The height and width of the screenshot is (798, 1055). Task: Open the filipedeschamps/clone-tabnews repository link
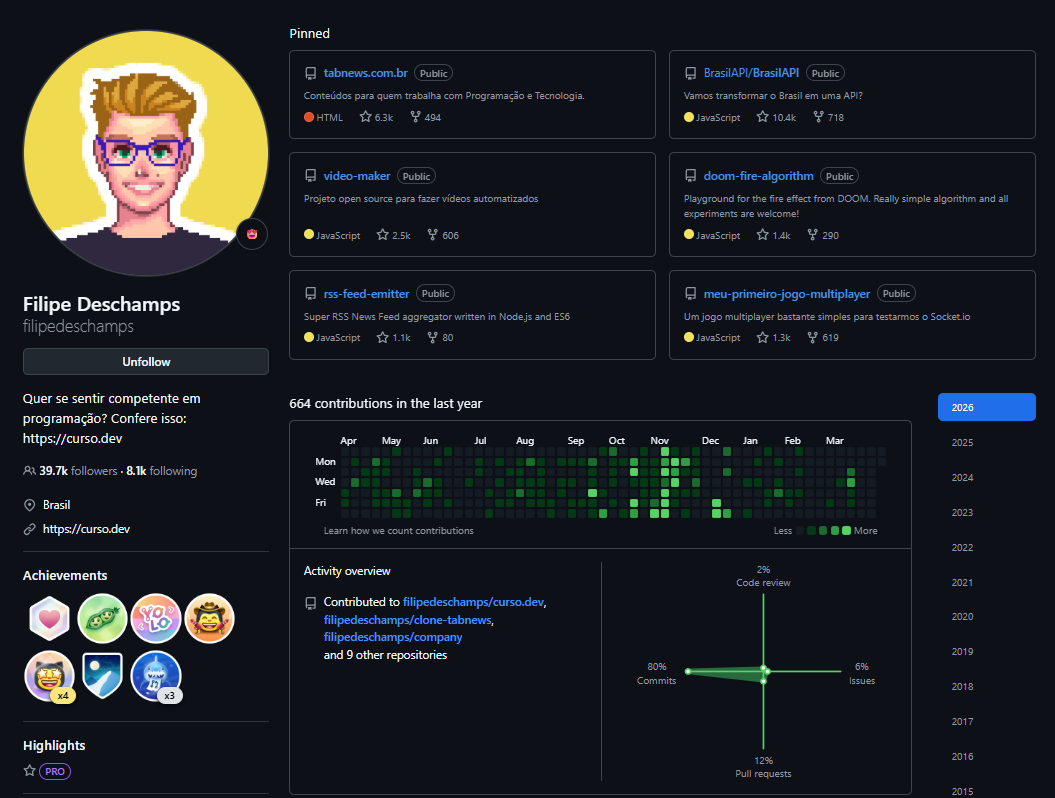[x=406, y=619]
